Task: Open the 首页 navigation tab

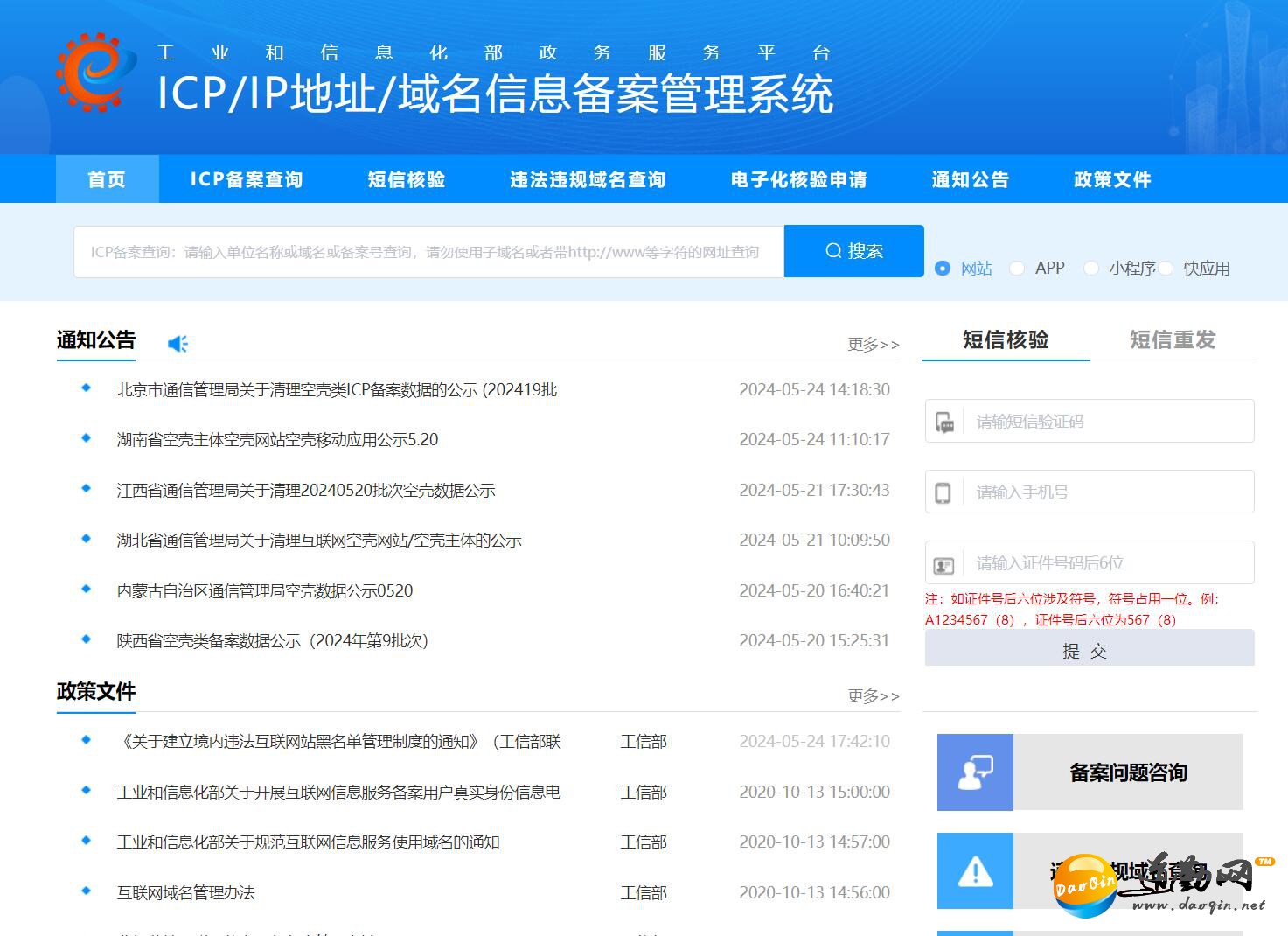Action: (107, 179)
